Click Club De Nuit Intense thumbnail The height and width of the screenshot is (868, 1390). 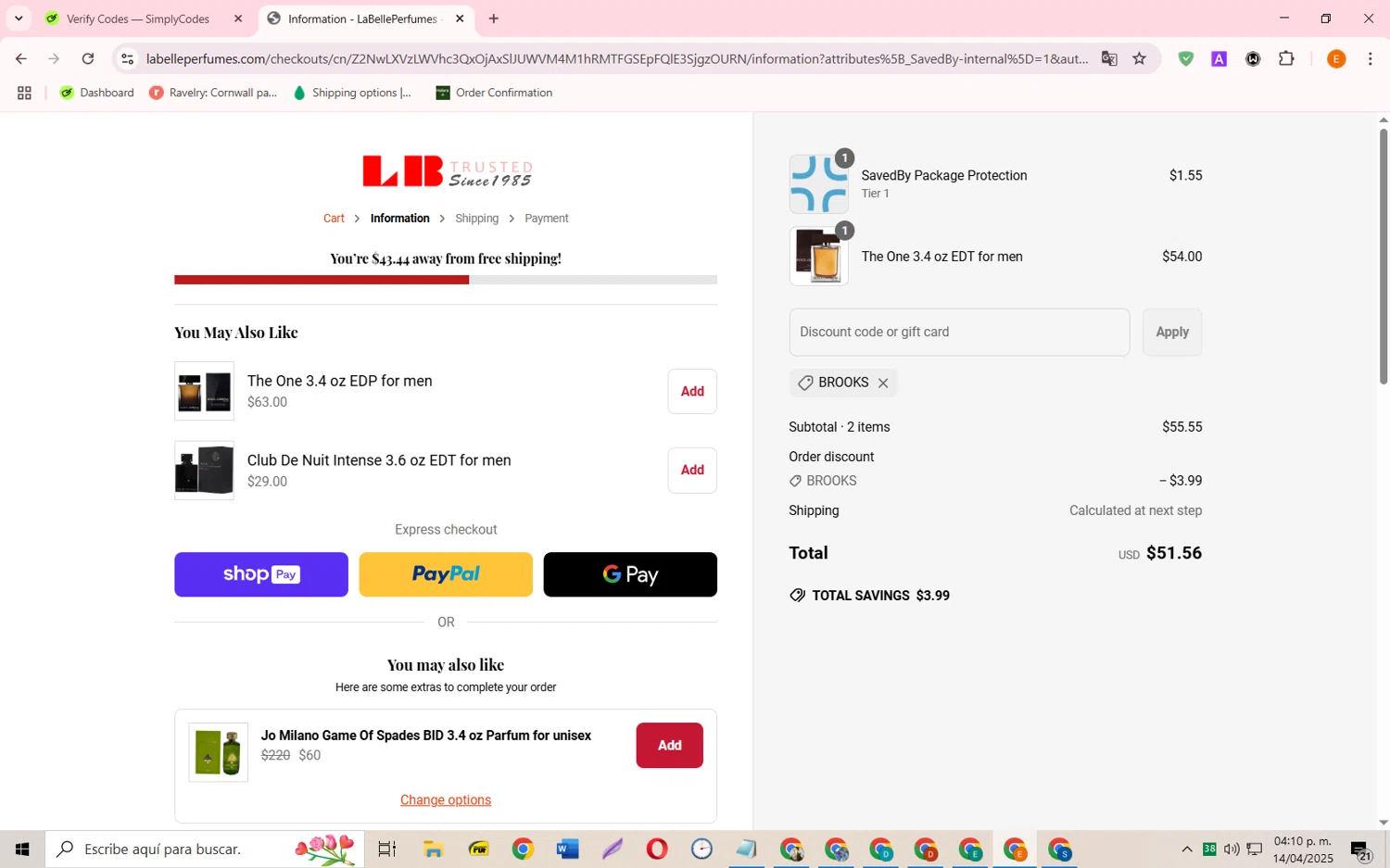point(204,471)
